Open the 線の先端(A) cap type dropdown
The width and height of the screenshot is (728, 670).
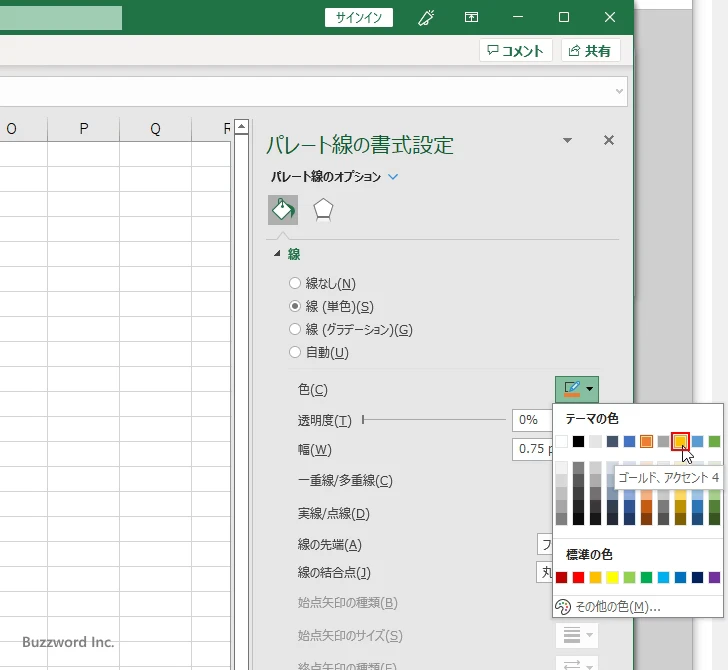click(545, 544)
